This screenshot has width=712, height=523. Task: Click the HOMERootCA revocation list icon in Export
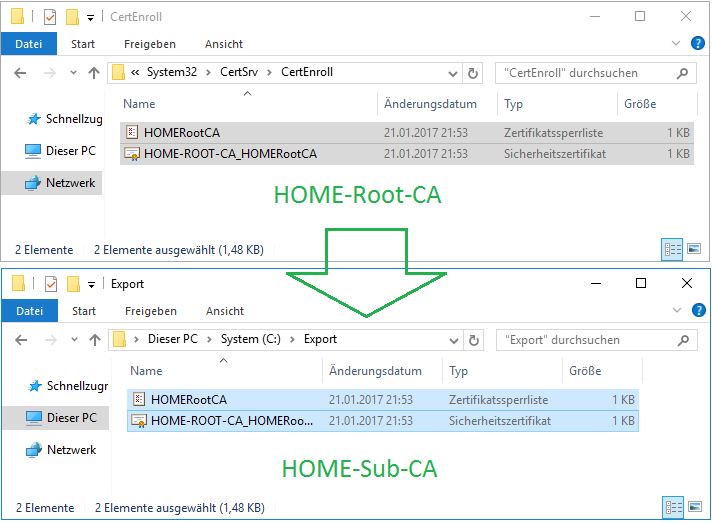point(139,400)
